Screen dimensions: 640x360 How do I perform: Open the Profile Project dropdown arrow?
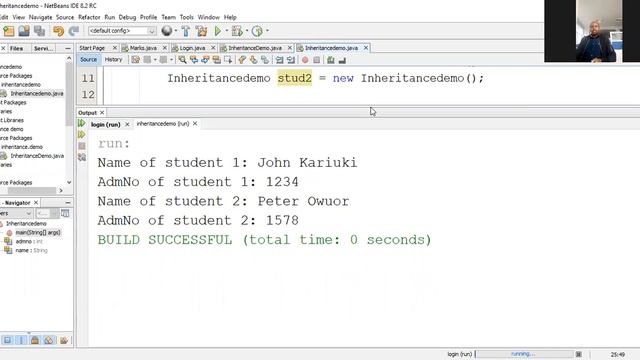(267, 31)
